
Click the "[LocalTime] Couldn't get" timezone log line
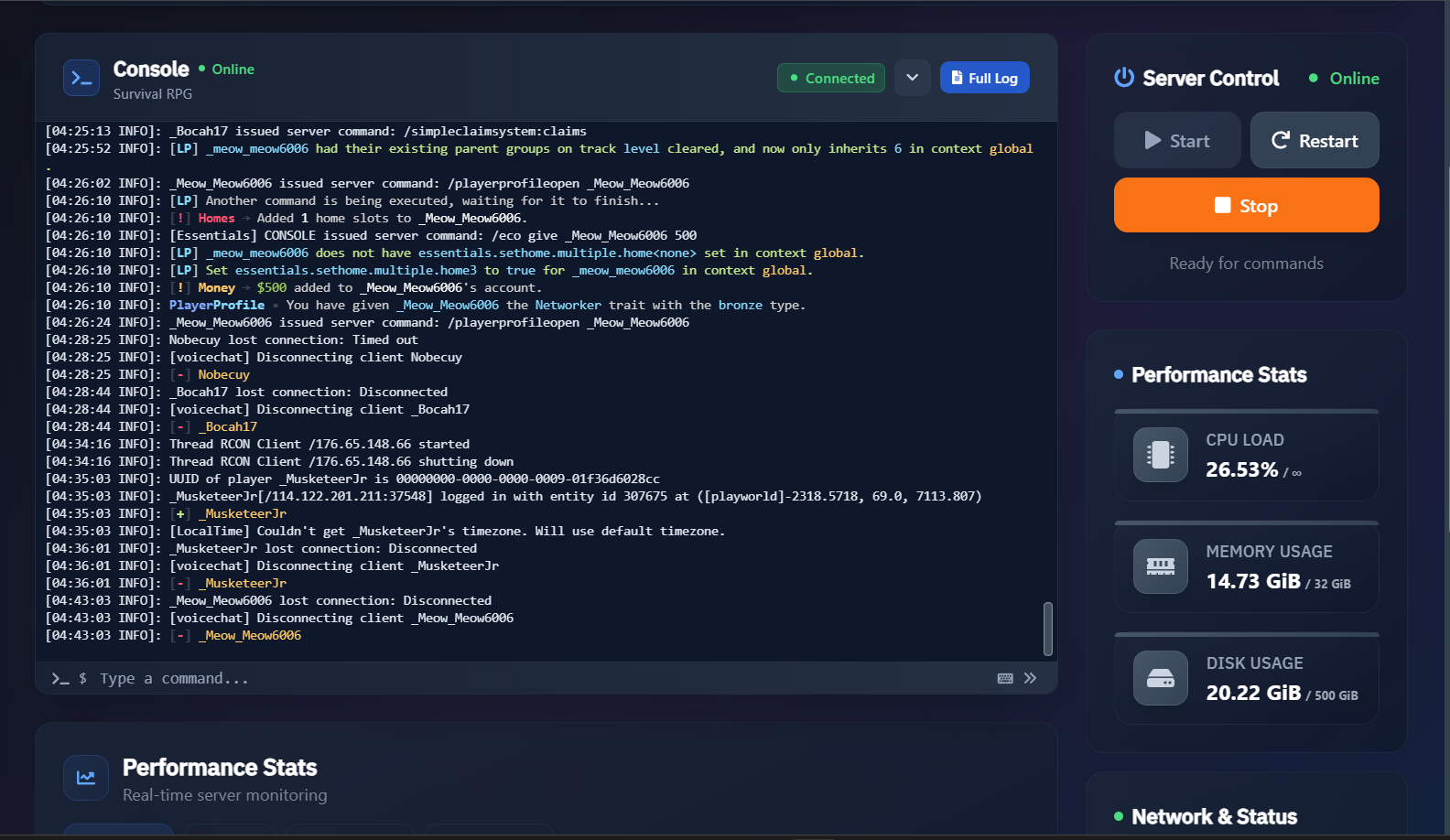(x=385, y=531)
